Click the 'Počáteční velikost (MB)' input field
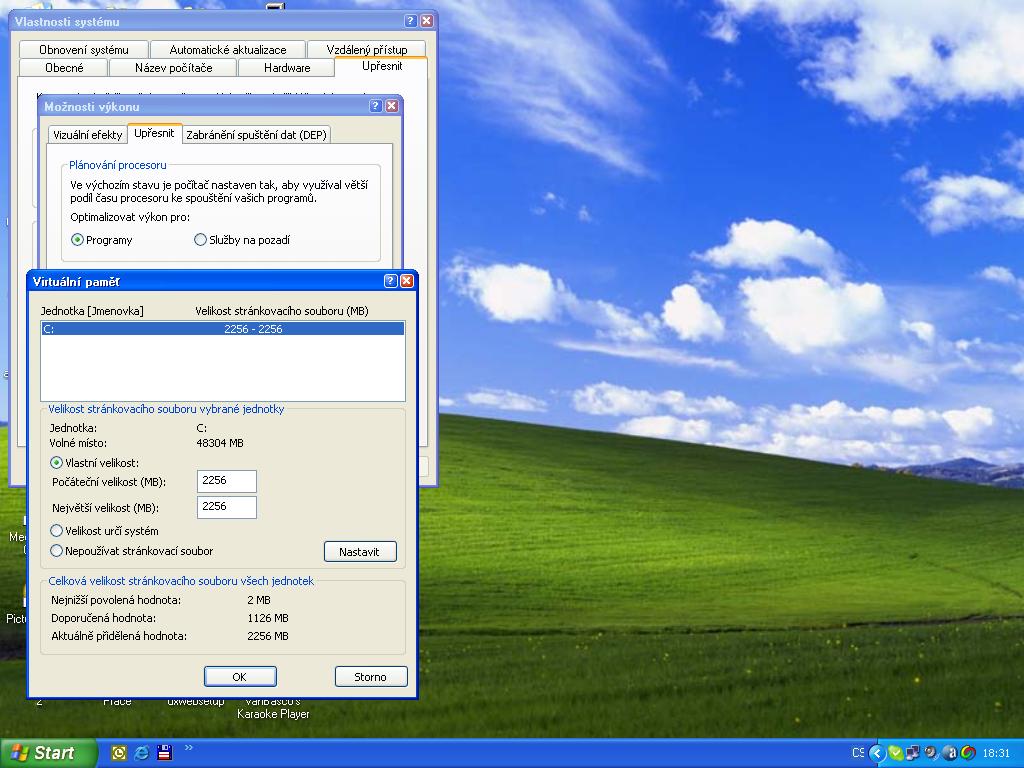 pos(226,481)
